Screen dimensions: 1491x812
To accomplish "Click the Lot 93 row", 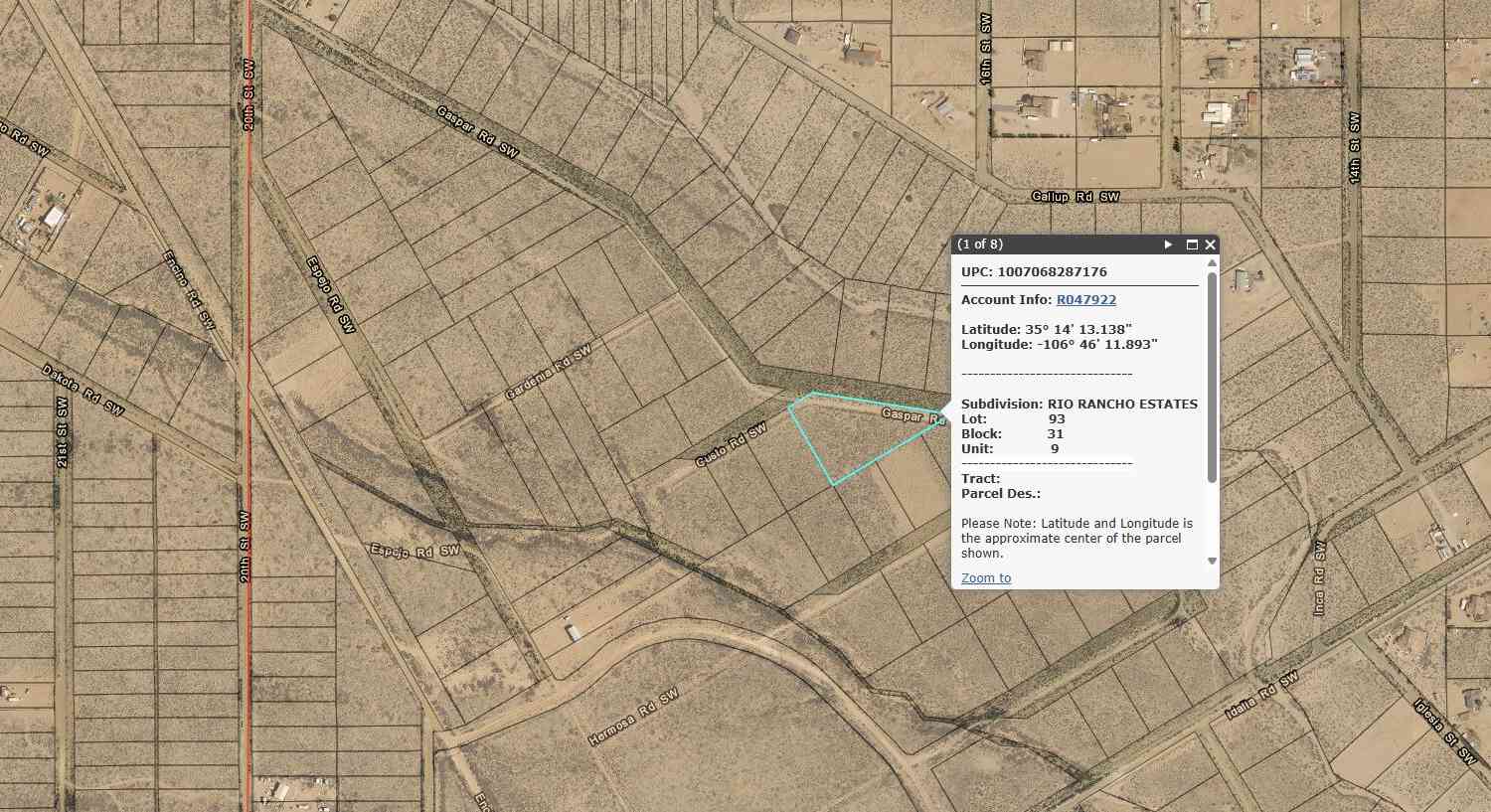I will pos(1013,418).
